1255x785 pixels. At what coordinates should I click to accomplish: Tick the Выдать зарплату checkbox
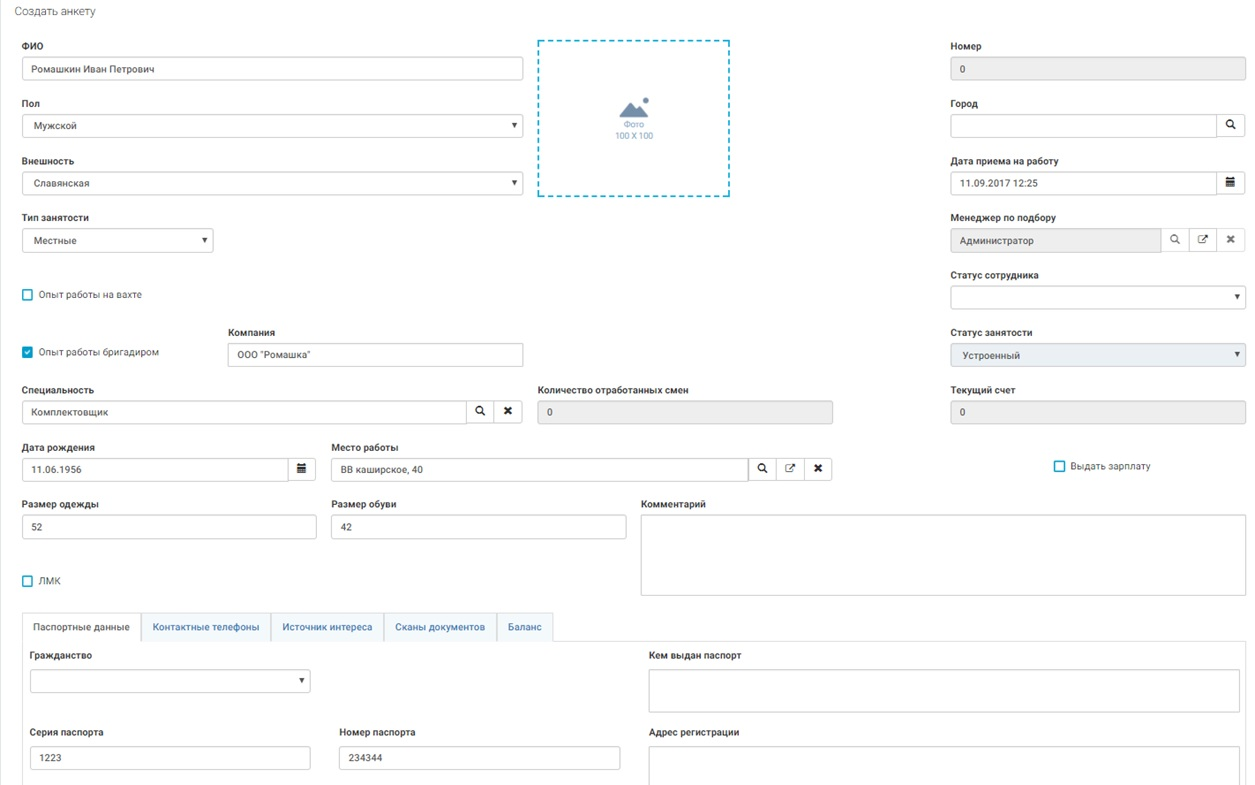[x=1059, y=466]
